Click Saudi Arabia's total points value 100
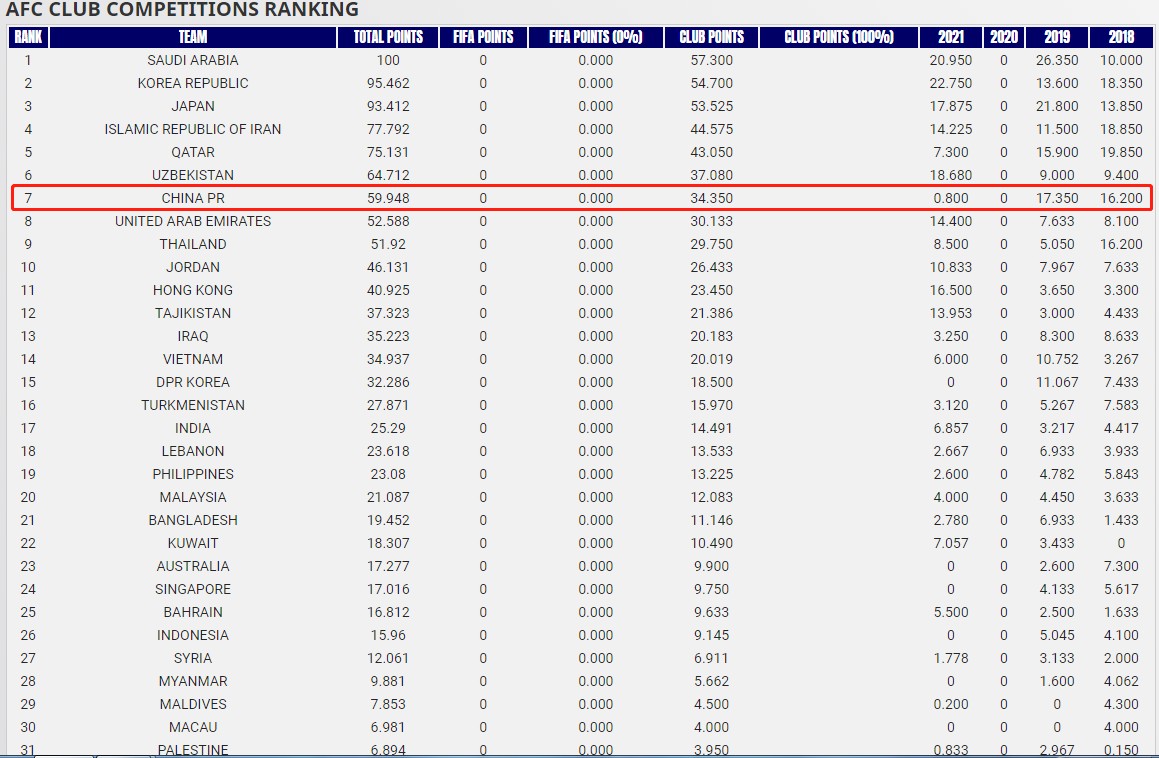This screenshot has width=1159, height=758. pyautogui.click(x=388, y=60)
